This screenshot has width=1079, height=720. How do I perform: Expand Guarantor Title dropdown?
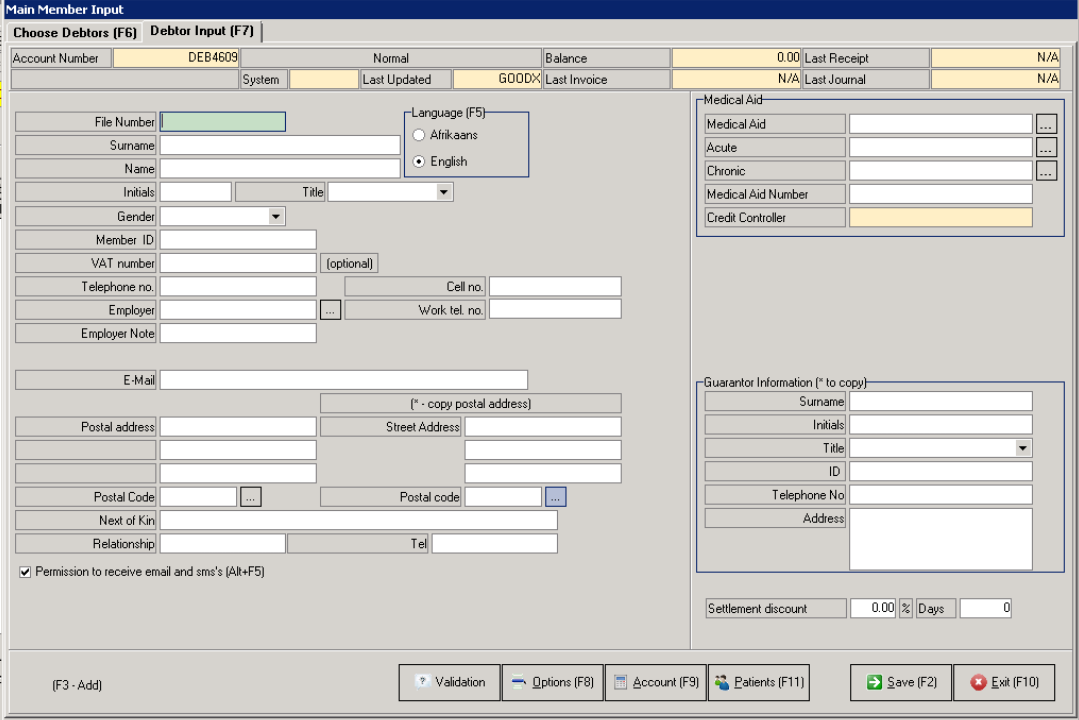[1022, 448]
